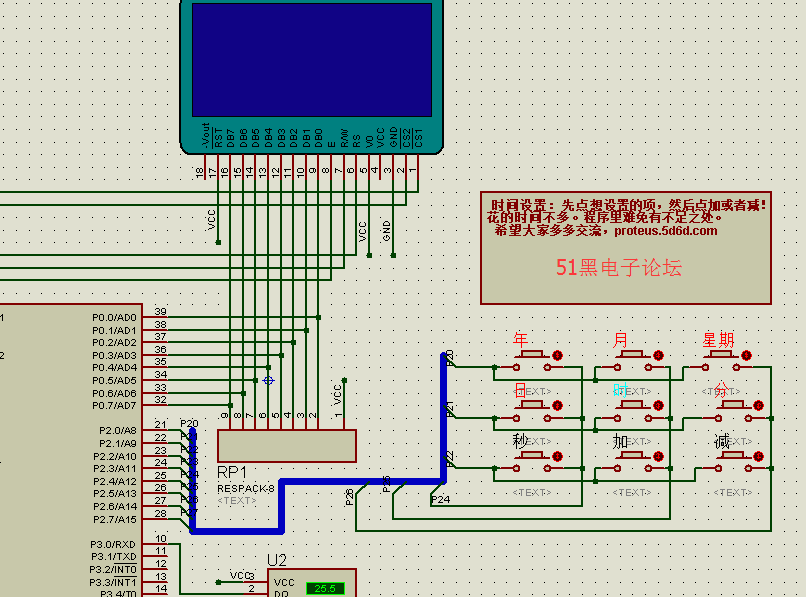Click the RP1 reference label
This screenshot has width=806, height=597.
pyautogui.click(x=232, y=472)
